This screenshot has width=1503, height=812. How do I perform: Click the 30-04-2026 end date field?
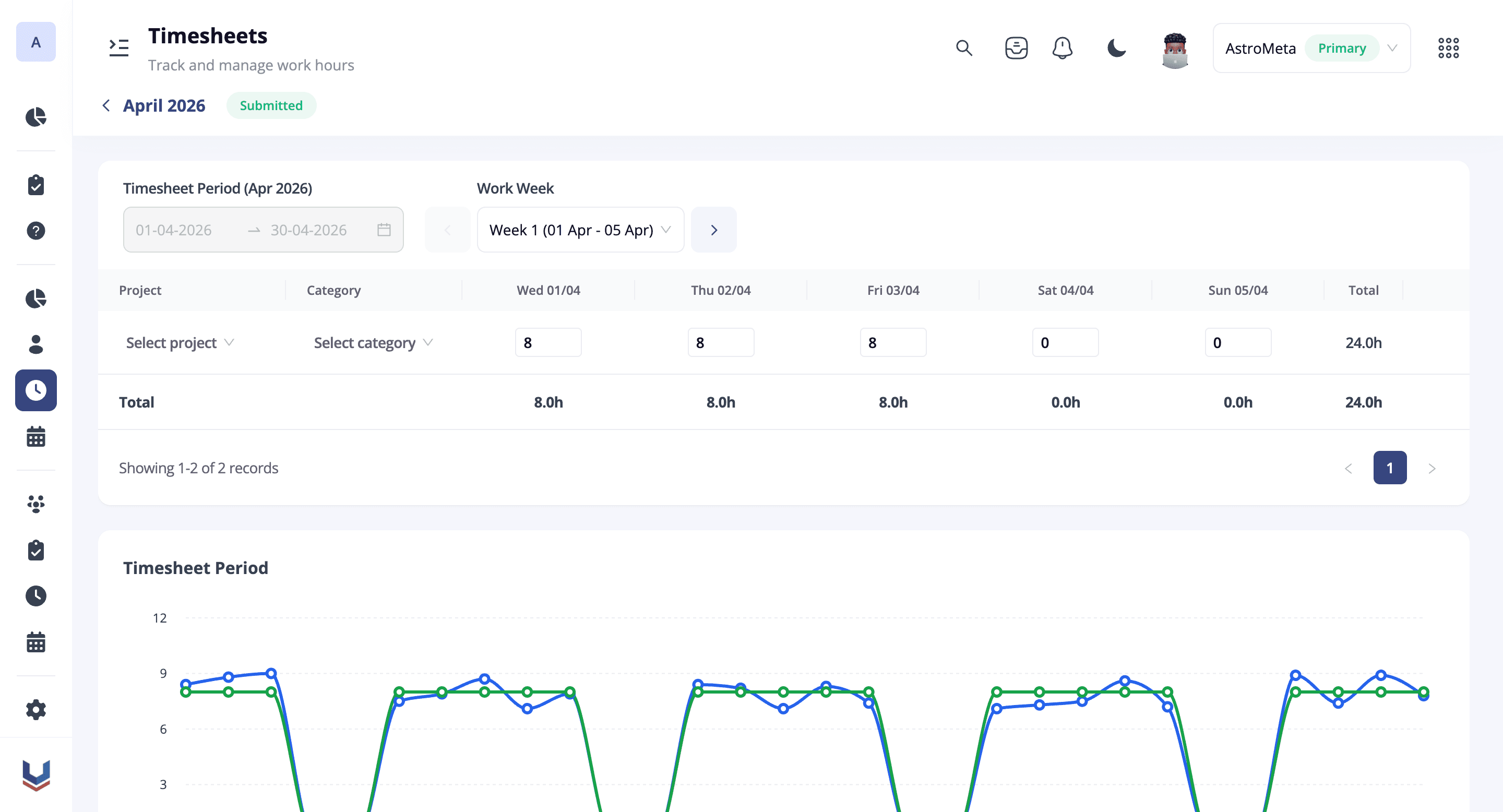coord(308,230)
